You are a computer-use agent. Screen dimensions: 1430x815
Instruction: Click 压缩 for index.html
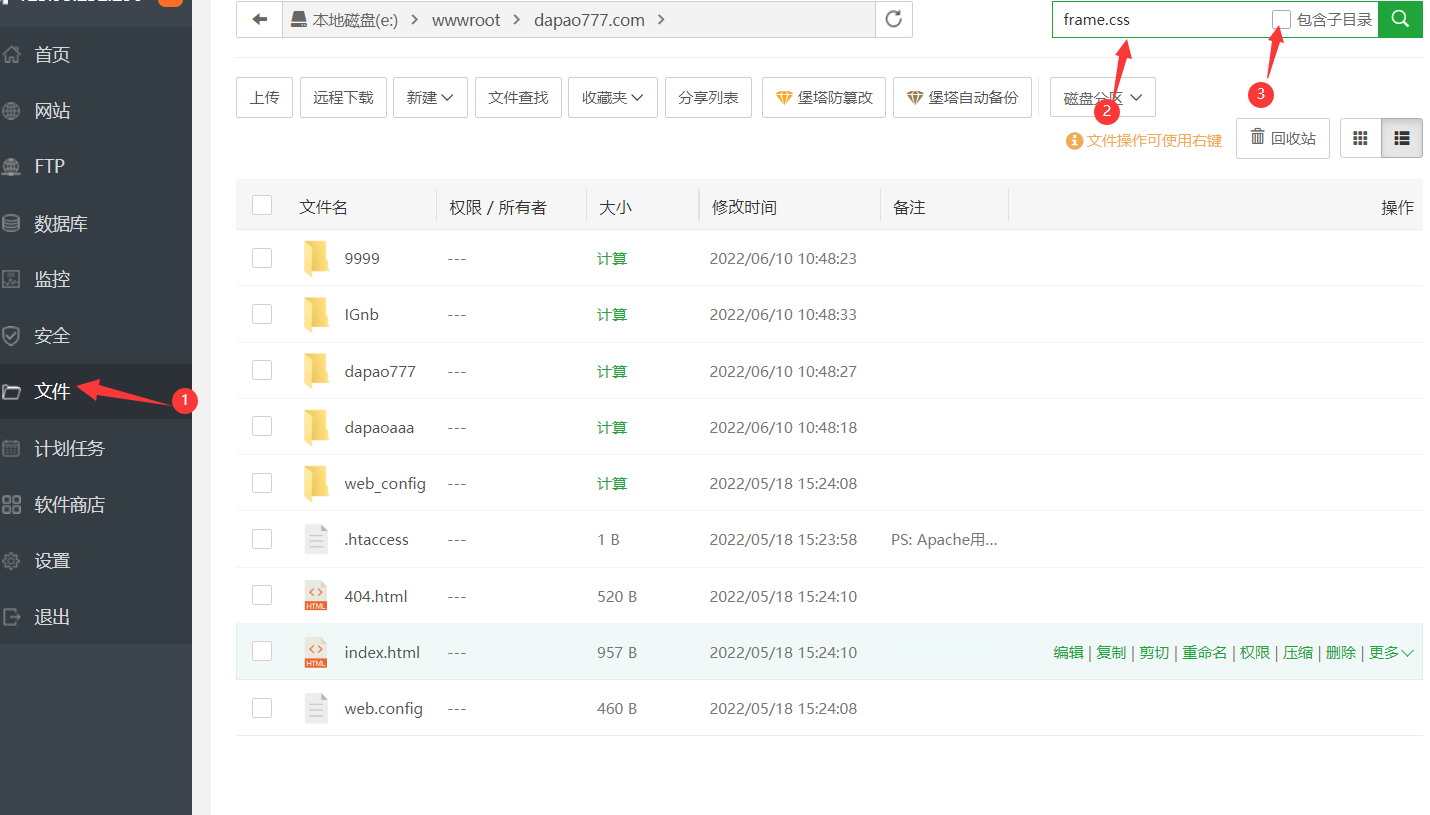point(1298,652)
